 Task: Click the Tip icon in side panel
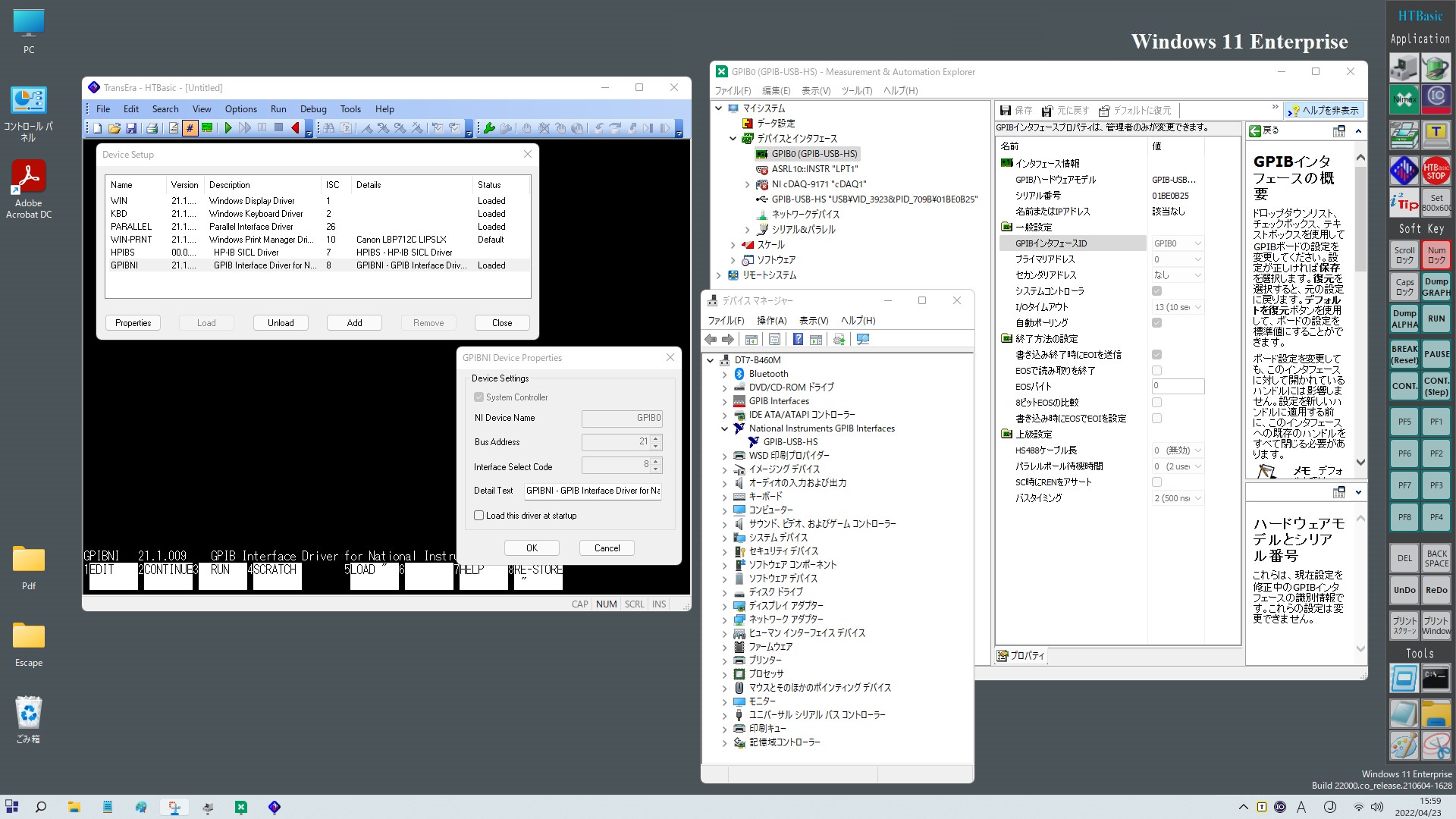click(1404, 202)
